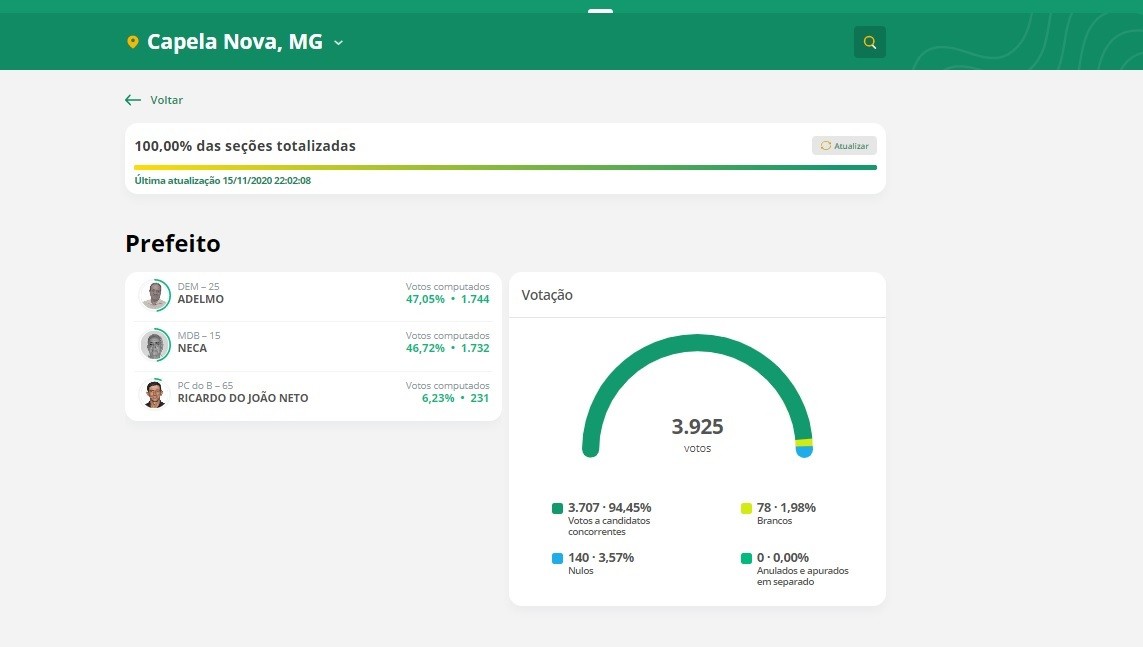Click the 78 · 1,98% Brancos value
The height and width of the screenshot is (647, 1143).
pyautogui.click(x=786, y=508)
